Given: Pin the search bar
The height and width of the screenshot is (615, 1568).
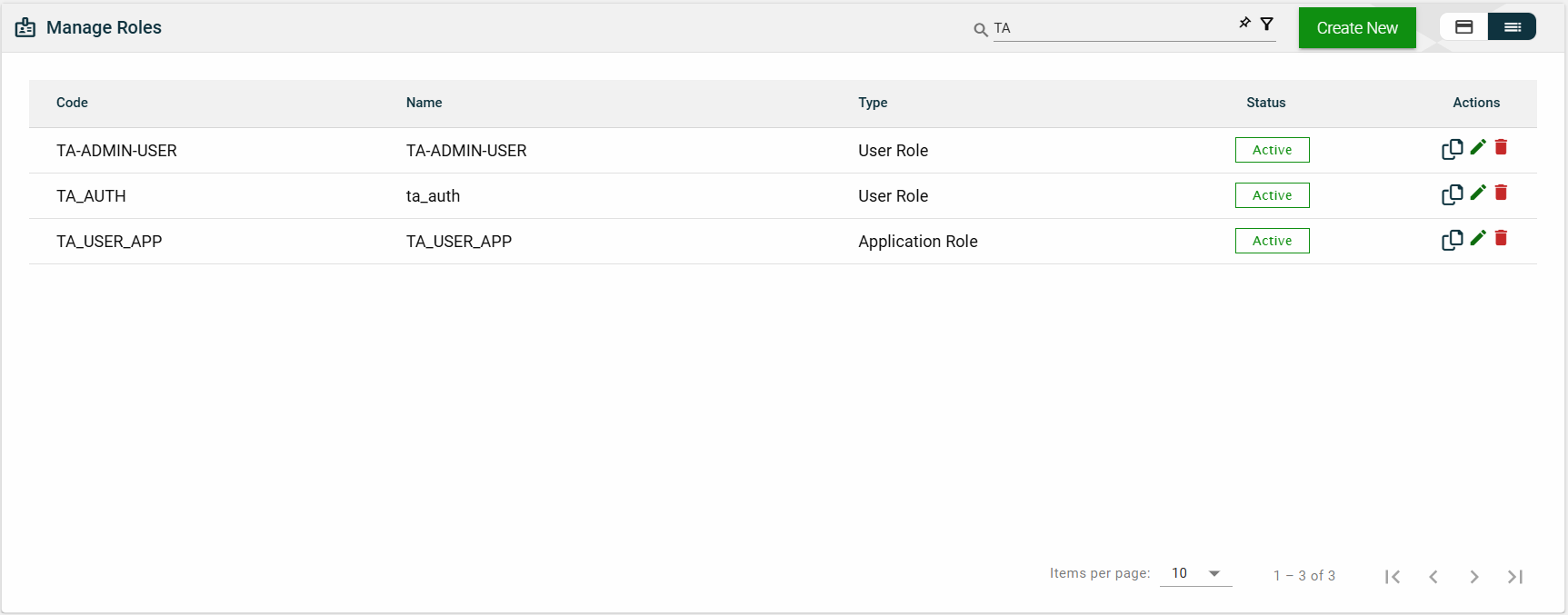Looking at the screenshot, I should 1244,24.
